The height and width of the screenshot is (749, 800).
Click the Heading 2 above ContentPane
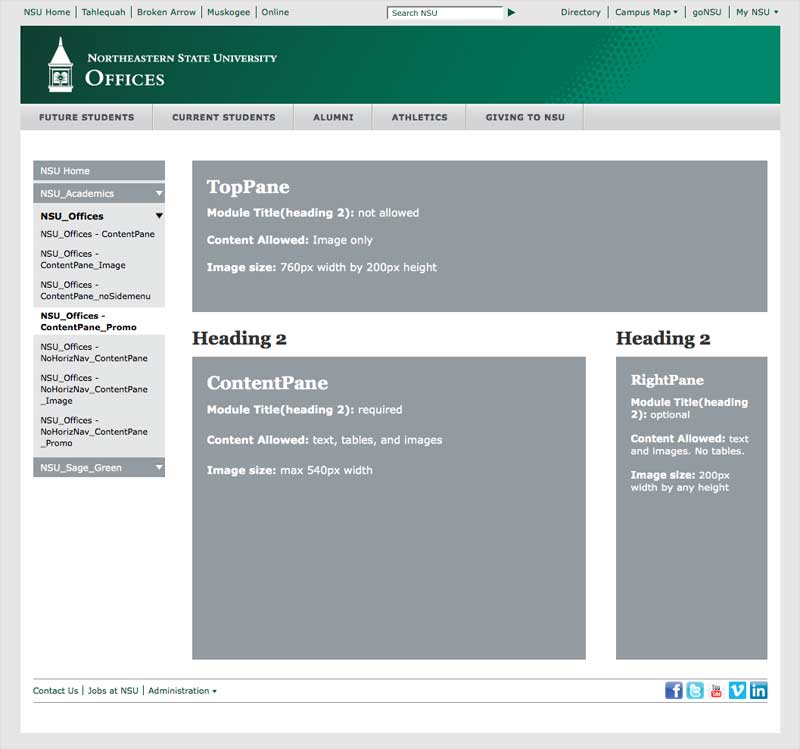pos(239,339)
